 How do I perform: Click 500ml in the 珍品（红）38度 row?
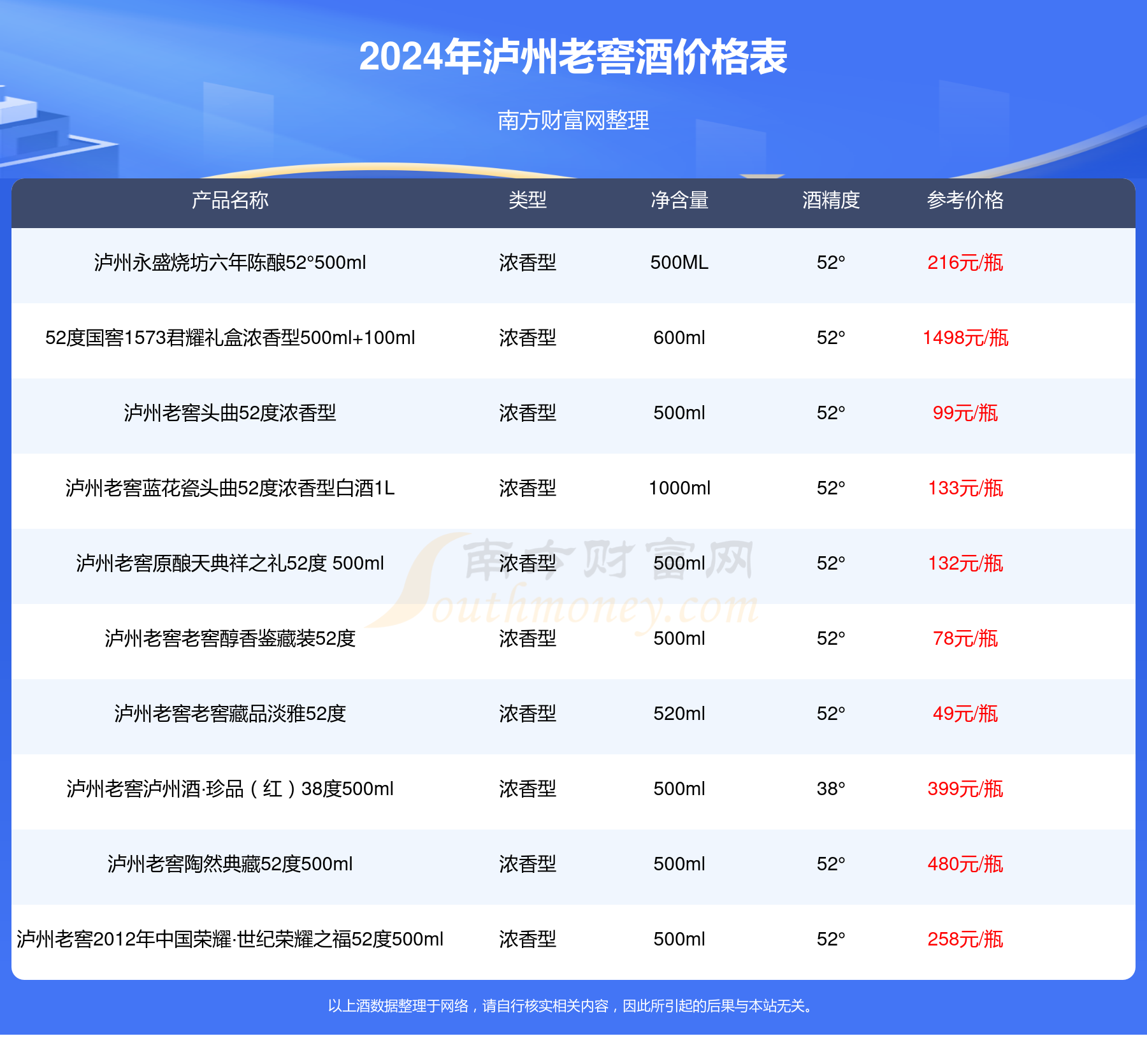point(679,789)
